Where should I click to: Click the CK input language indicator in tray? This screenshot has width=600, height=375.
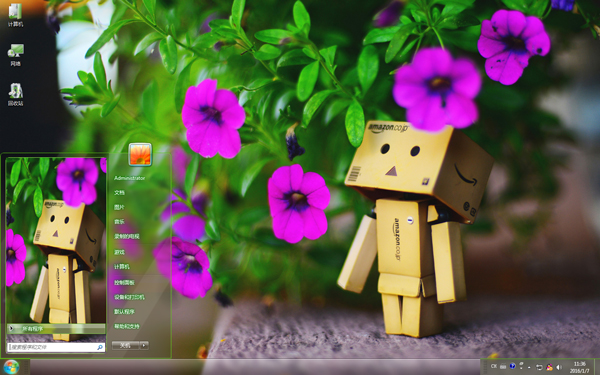point(494,367)
